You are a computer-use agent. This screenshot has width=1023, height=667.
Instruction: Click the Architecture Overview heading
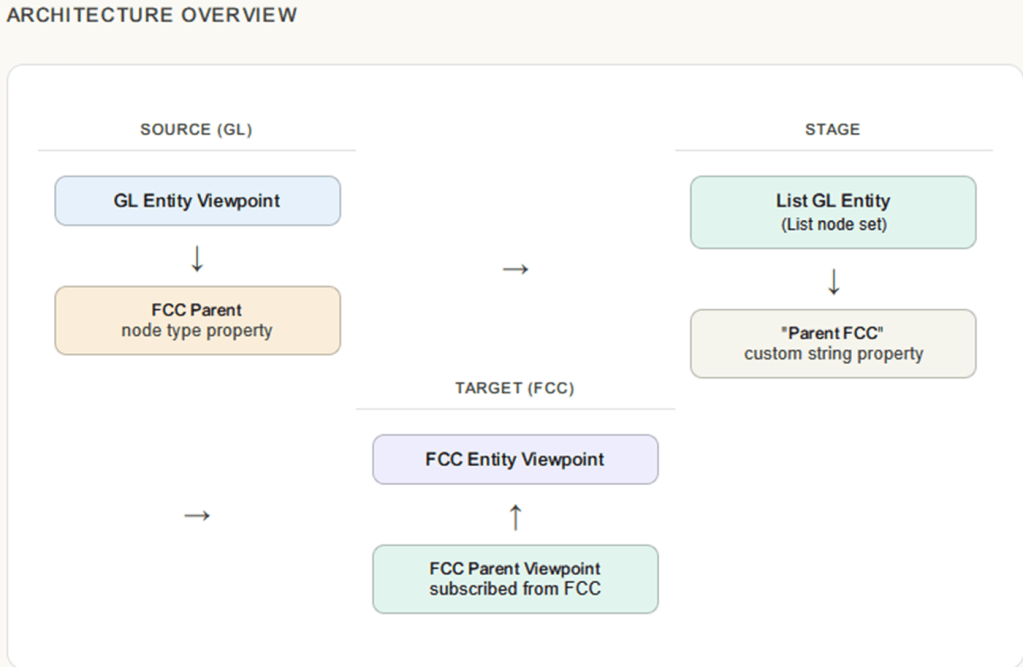point(152,15)
